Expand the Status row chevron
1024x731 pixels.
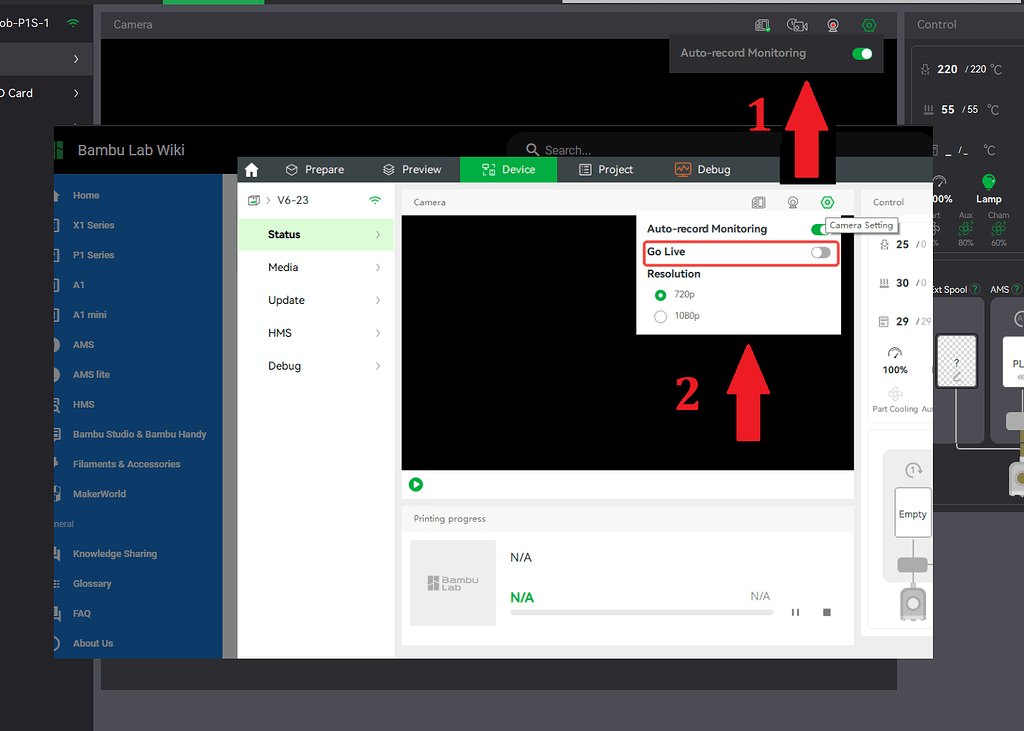[378, 235]
